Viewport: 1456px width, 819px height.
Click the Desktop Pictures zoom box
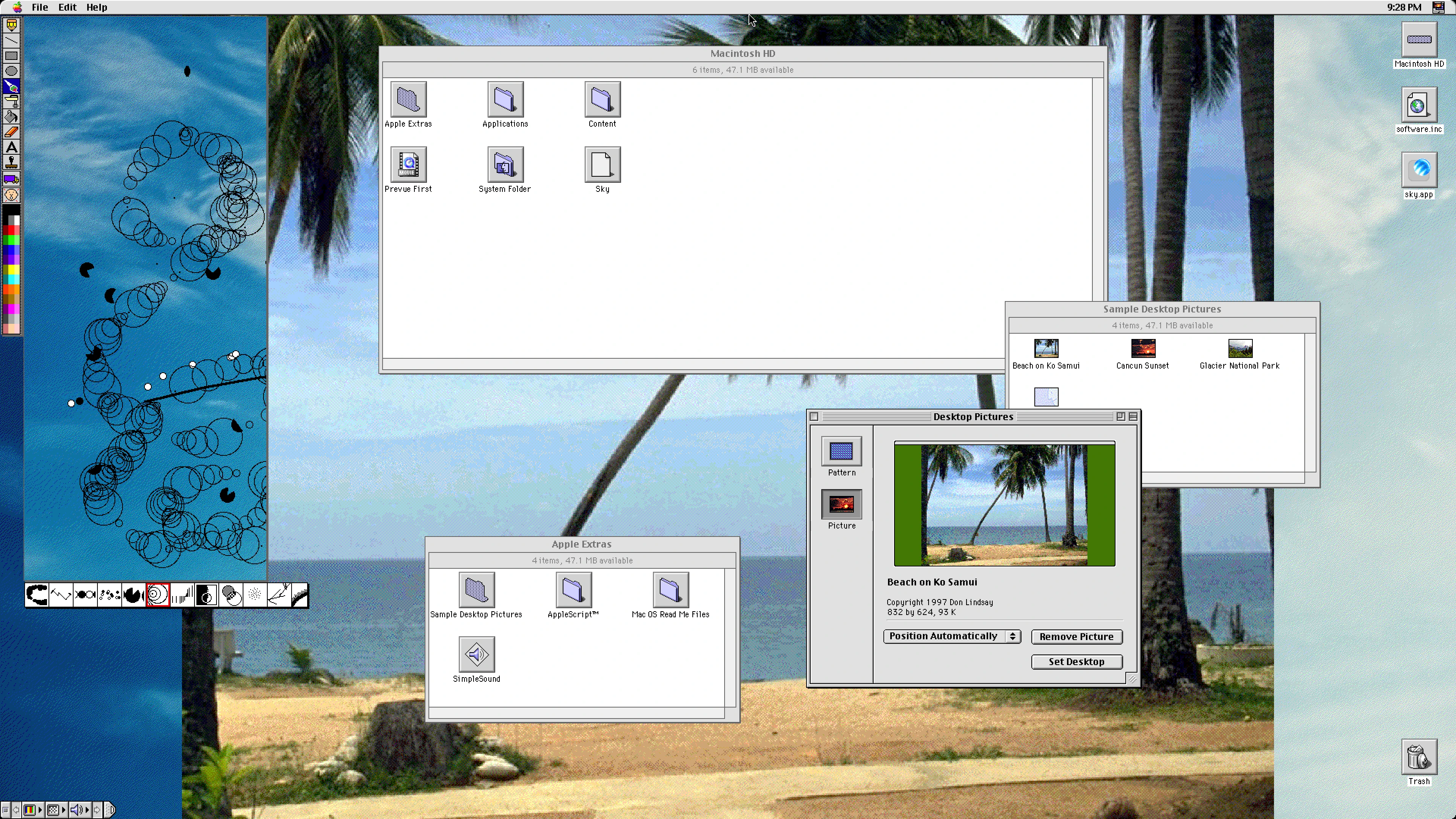tap(1120, 417)
